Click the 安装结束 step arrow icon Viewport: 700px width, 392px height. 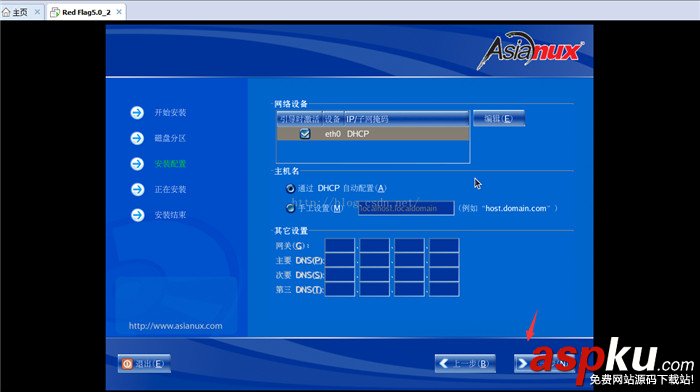coord(137,215)
